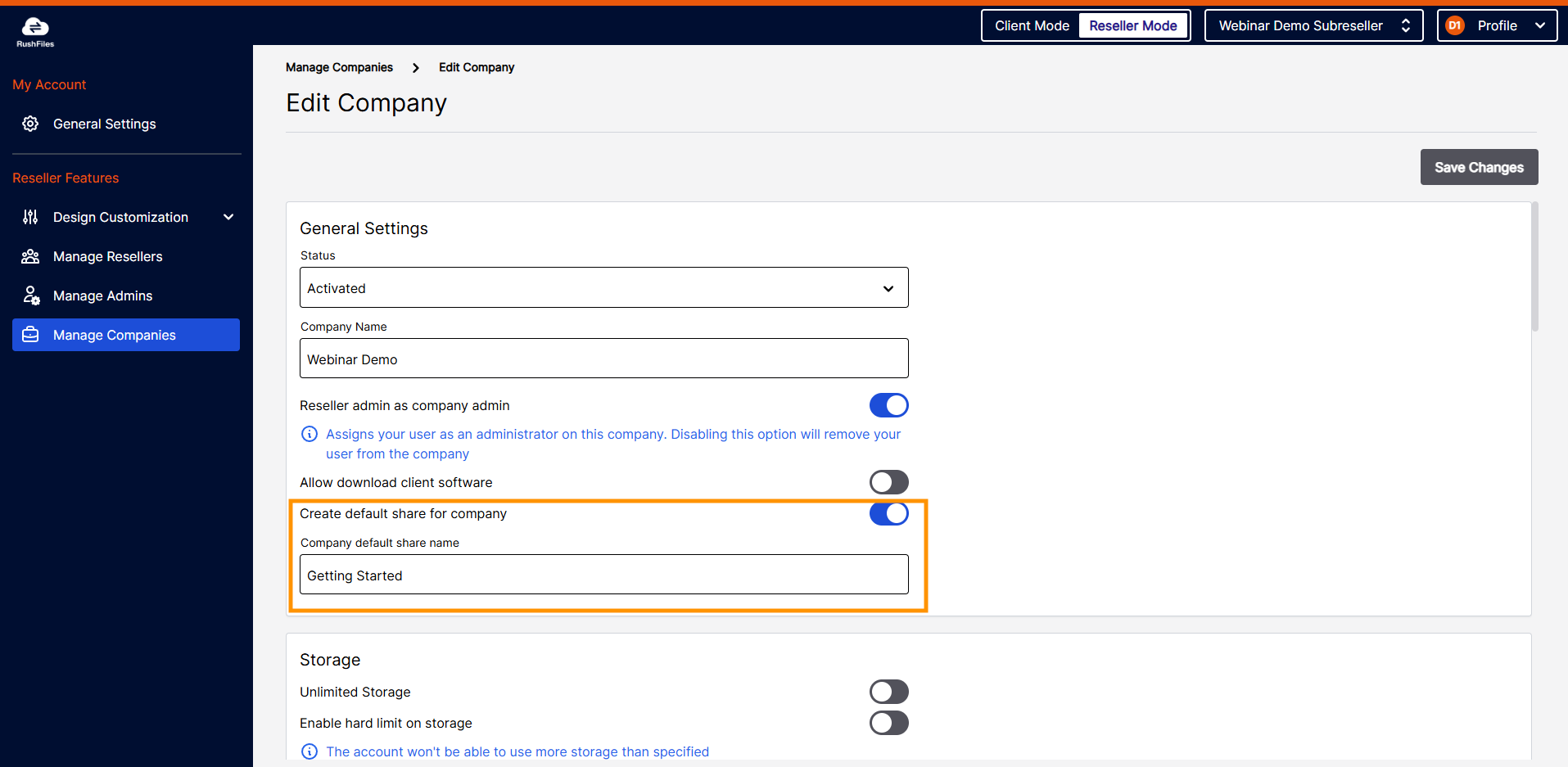Click the General Settings card heading
The width and height of the screenshot is (1568, 767).
(364, 228)
